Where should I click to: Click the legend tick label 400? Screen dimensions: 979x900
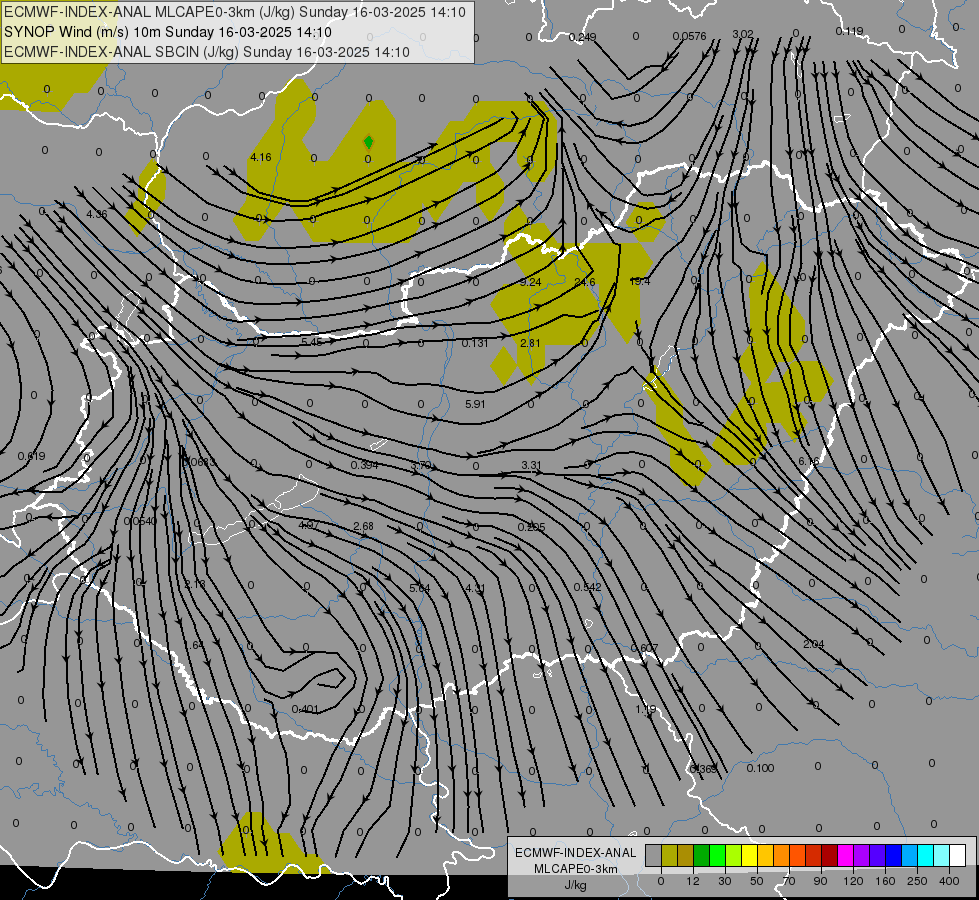tap(949, 881)
